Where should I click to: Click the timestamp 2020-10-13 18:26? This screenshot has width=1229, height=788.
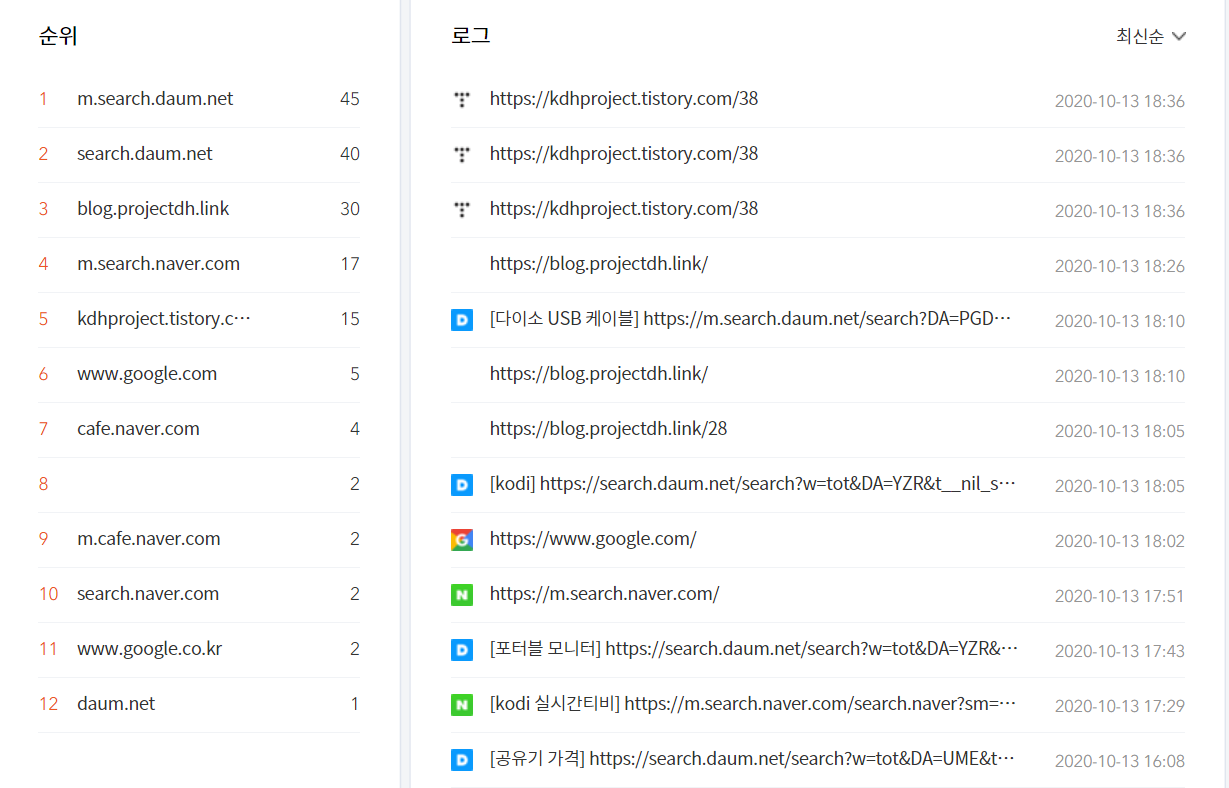pyautogui.click(x=1120, y=266)
